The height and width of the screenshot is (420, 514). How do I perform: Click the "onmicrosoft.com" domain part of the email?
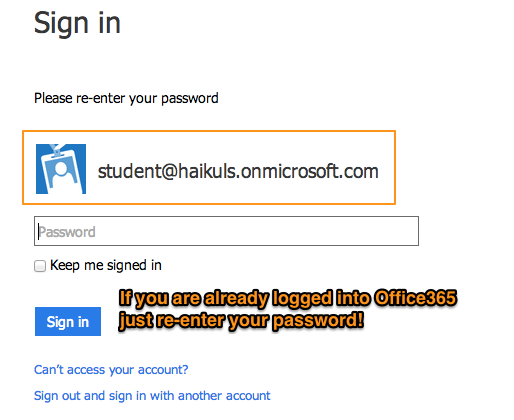(309, 171)
